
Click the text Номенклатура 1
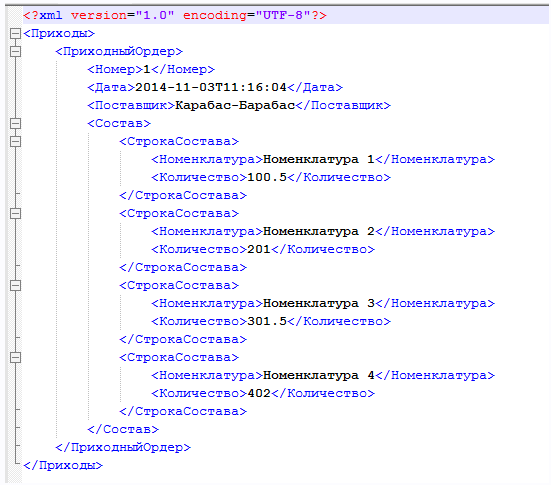[x=319, y=160]
